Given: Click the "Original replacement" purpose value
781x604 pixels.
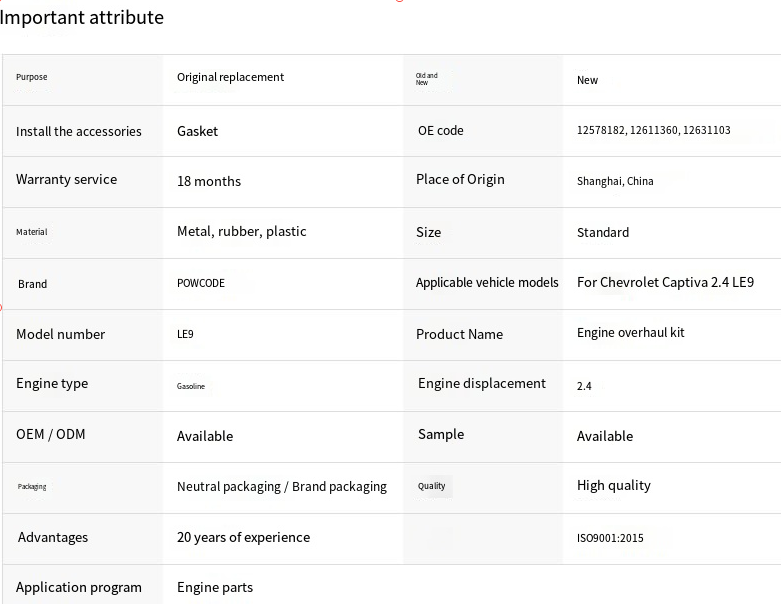Looking at the screenshot, I should click(230, 77).
